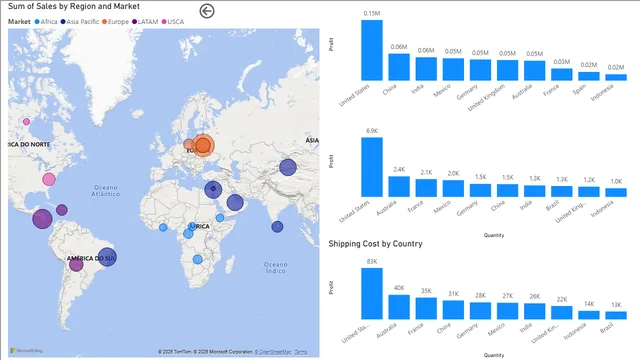Click the Quantity axis title under middle chart
The height and width of the screenshot is (360, 640).
pyautogui.click(x=494, y=235)
